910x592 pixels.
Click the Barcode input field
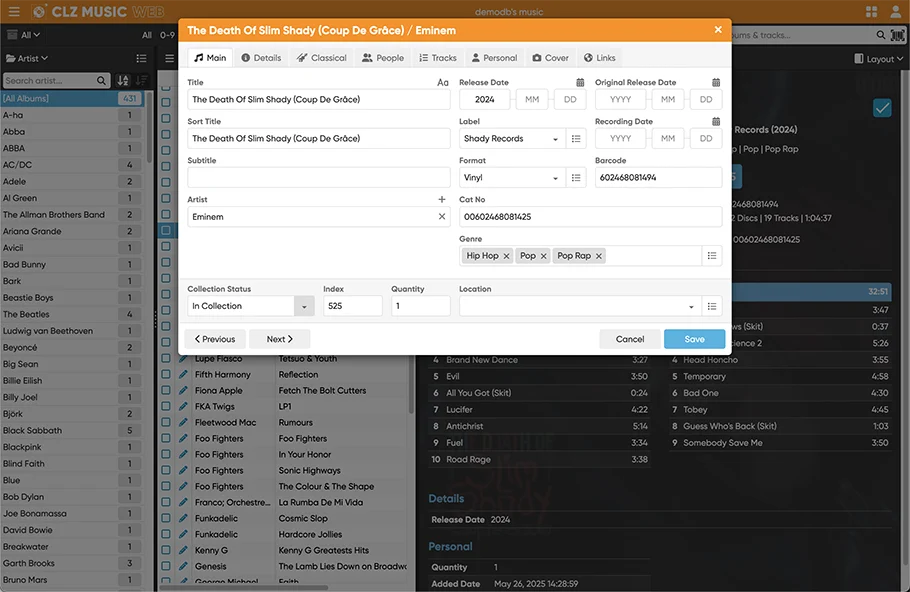658,178
